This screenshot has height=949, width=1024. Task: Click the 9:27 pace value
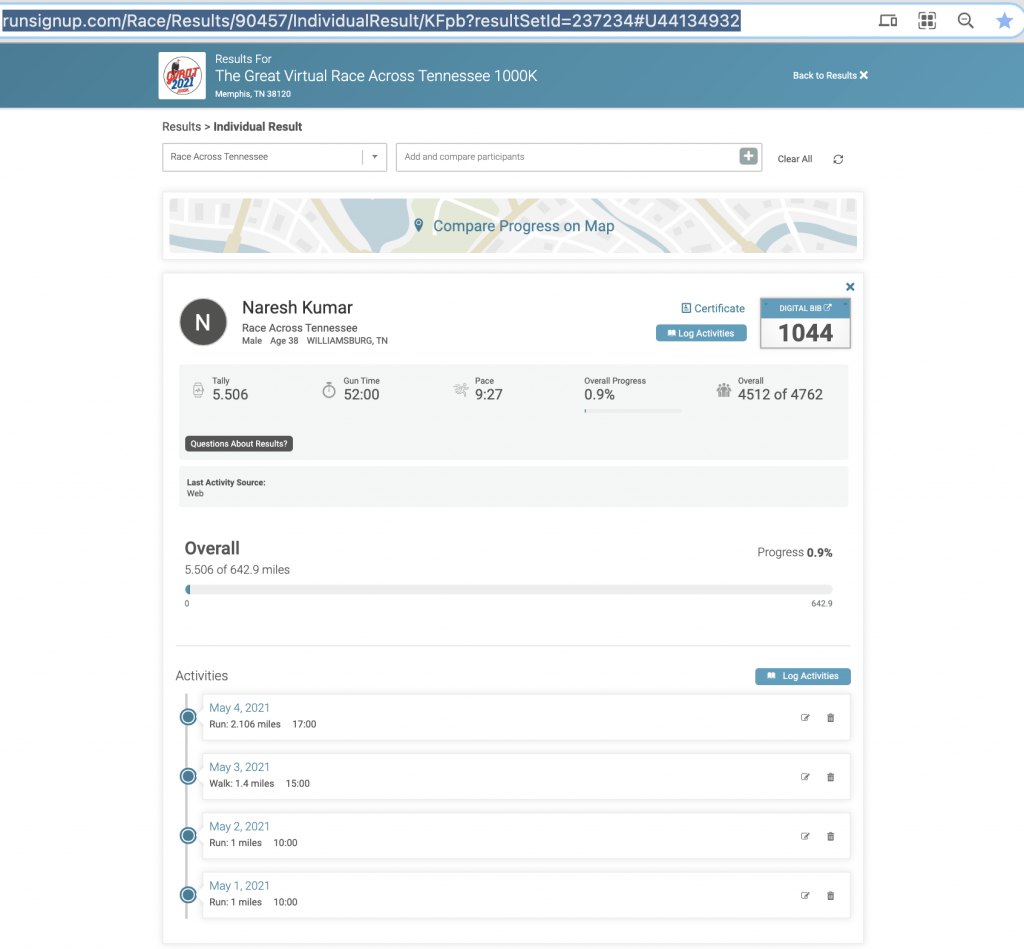click(x=488, y=394)
